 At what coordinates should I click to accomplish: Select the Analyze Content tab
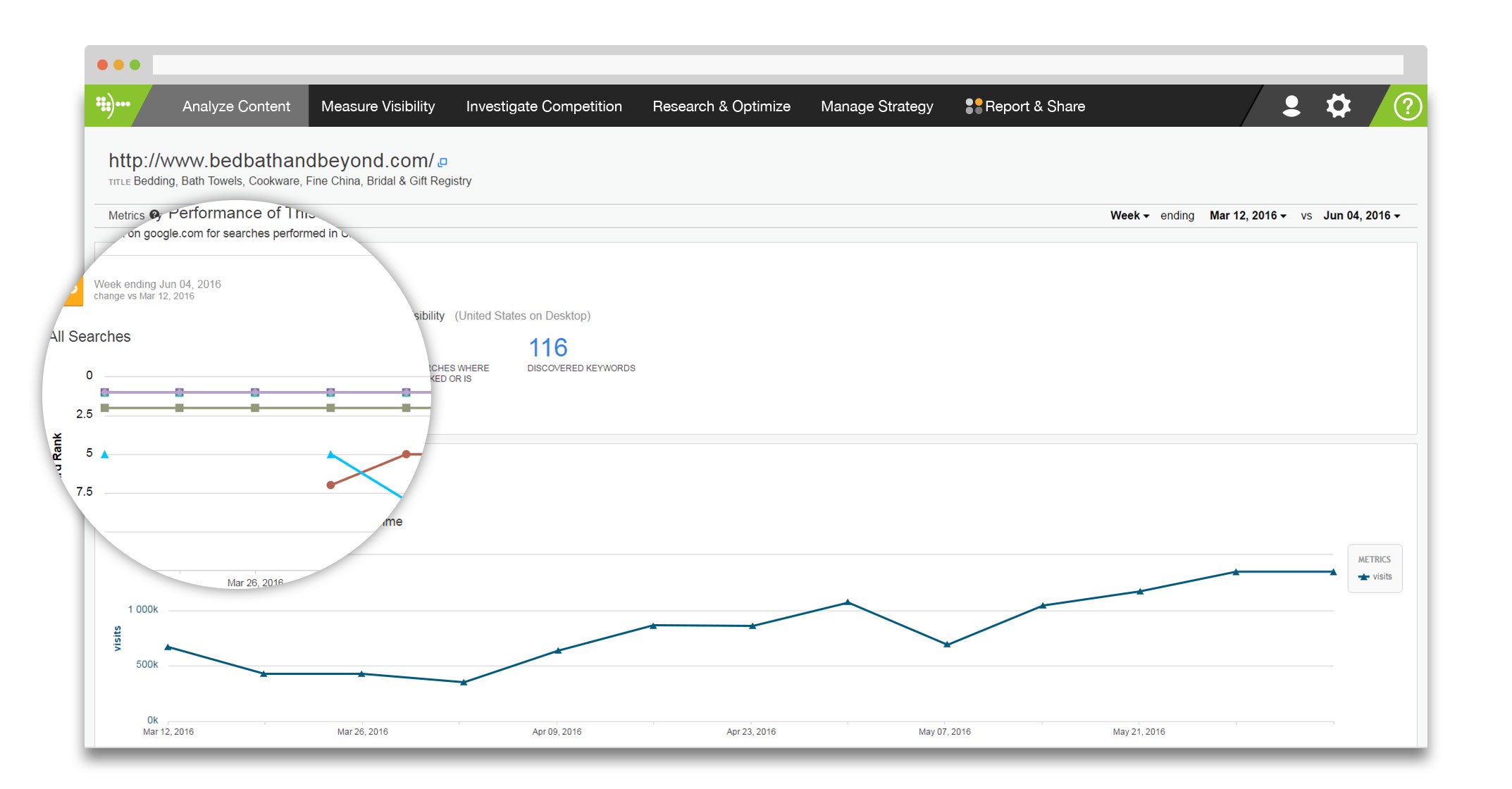tap(236, 106)
